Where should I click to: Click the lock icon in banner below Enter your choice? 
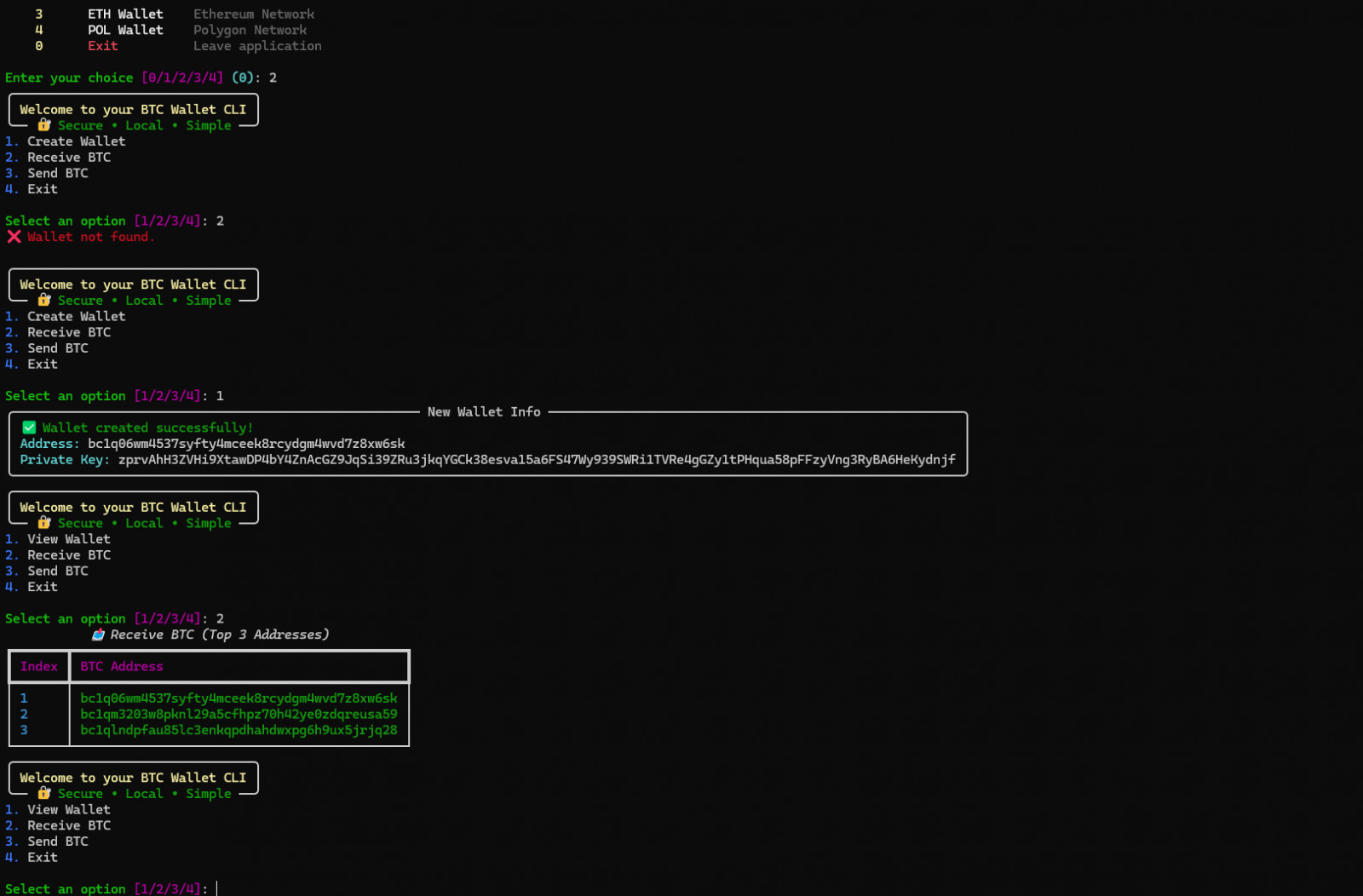44,125
